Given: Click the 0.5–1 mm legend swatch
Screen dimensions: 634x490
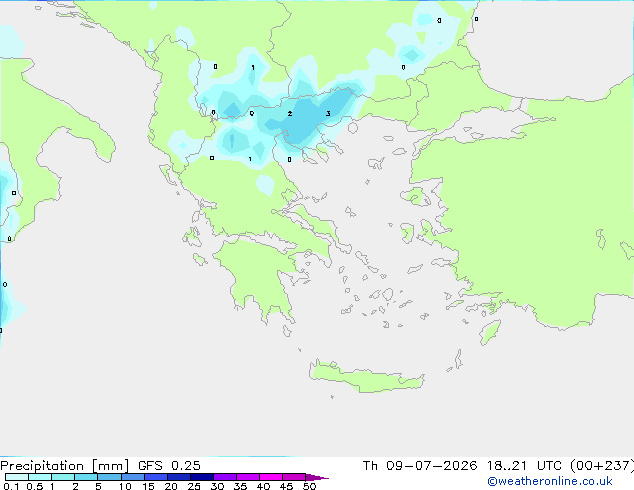Looking at the screenshot, I should coord(40,477).
